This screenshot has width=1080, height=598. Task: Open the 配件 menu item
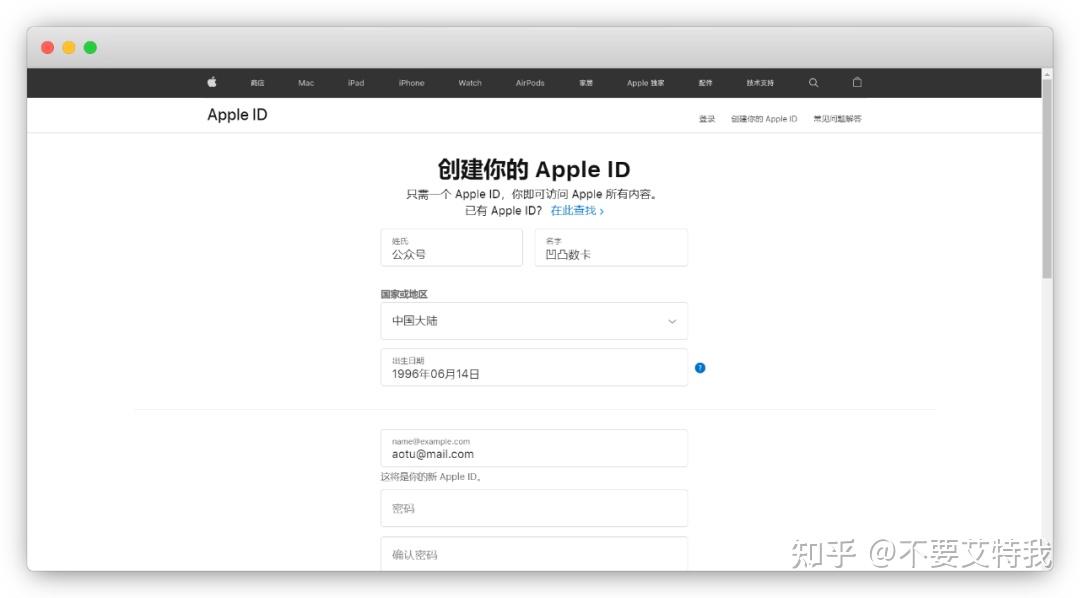705,83
